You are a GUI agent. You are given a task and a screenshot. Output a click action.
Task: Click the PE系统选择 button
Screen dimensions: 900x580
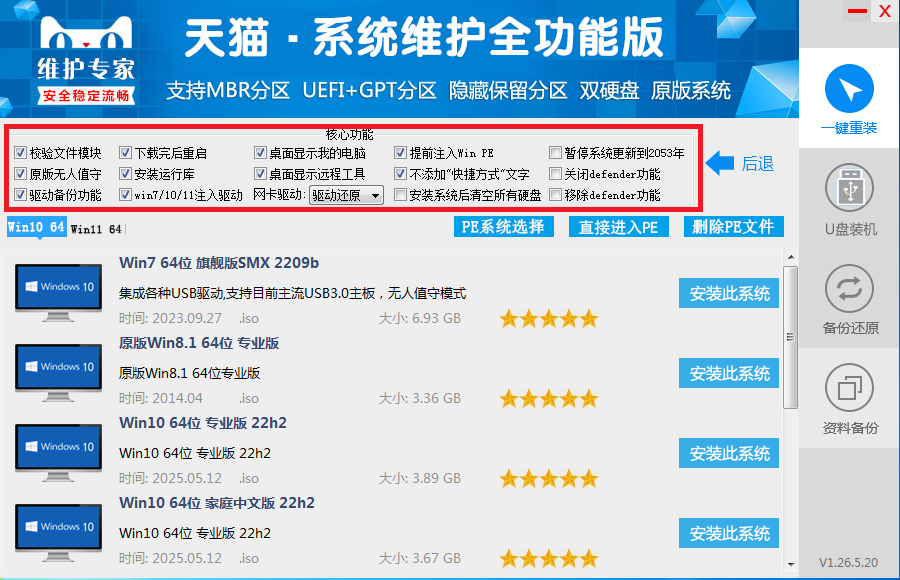point(503,227)
